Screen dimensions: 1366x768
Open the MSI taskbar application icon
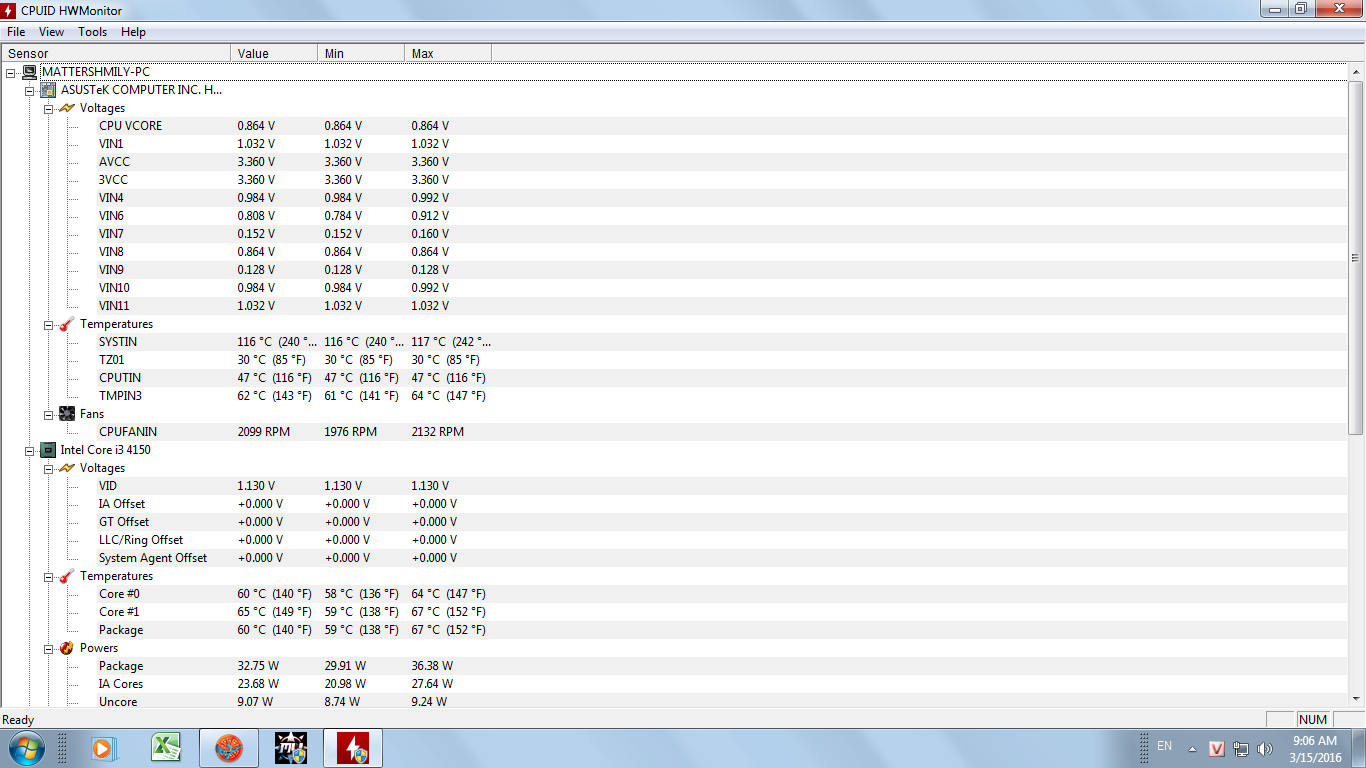tap(290, 748)
